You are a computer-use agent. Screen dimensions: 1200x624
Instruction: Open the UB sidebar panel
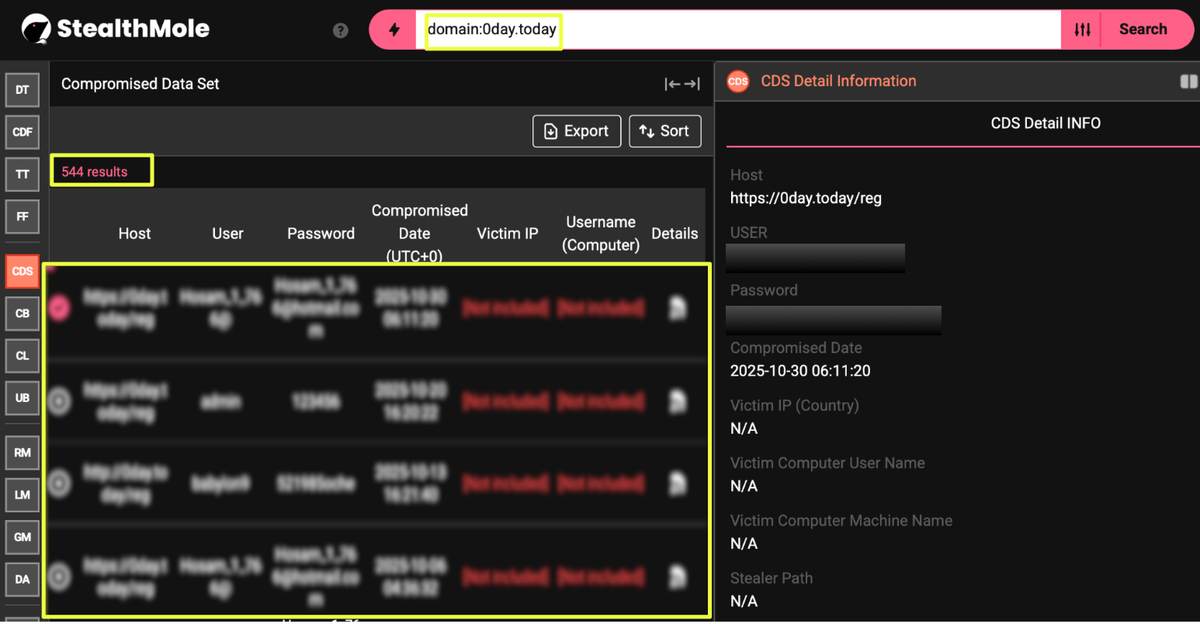pos(22,398)
